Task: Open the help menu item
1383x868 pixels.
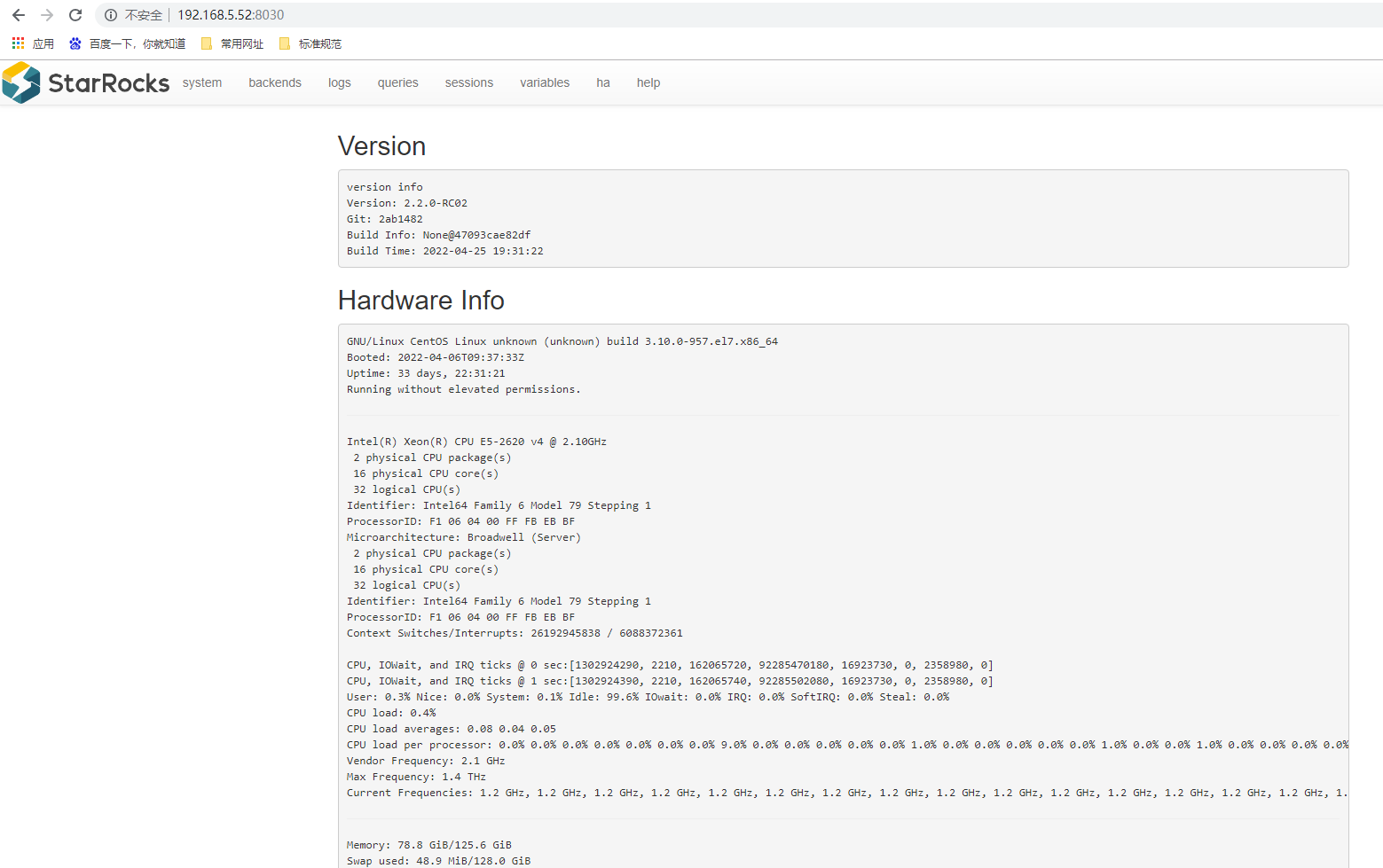Action: point(648,82)
